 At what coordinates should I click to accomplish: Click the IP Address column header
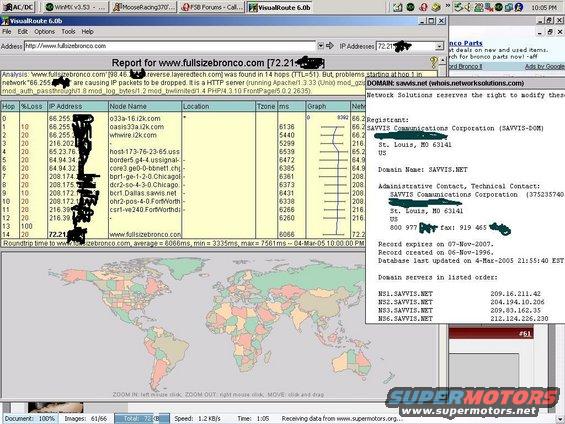click(x=77, y=106)
